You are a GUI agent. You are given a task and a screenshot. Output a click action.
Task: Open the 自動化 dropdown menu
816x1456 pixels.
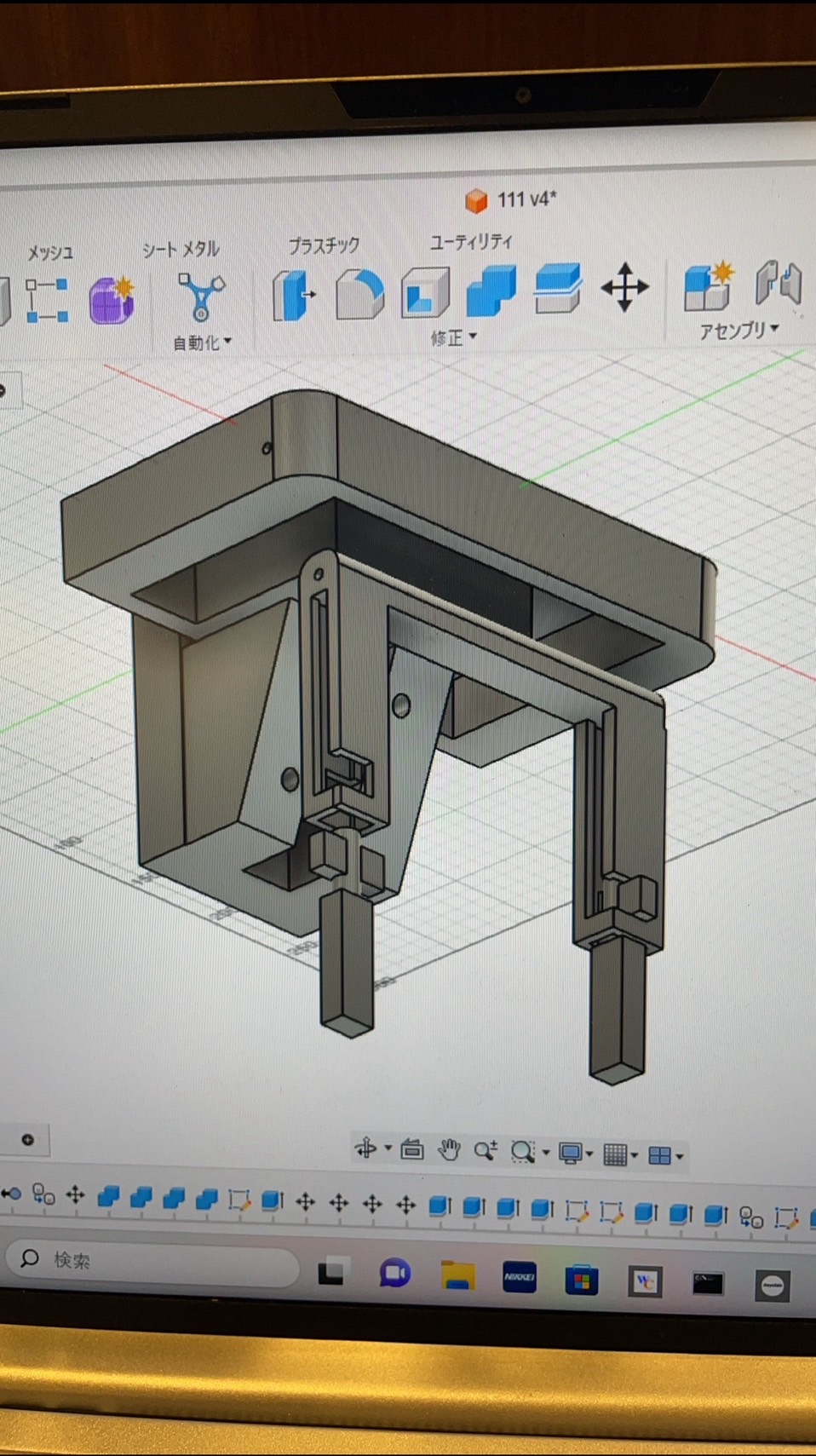(203, 342)
